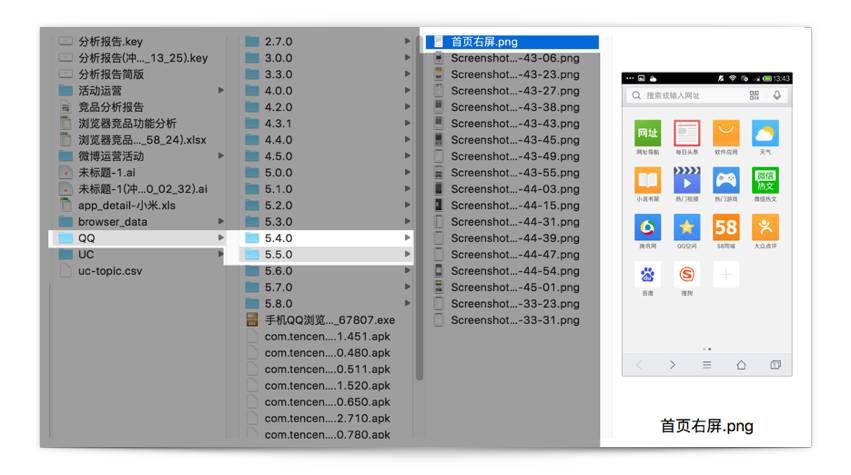This screenshot has height=475, width=851.
Task: Click the tabs window icon in phone bottom bar
Action: (775, 365)
